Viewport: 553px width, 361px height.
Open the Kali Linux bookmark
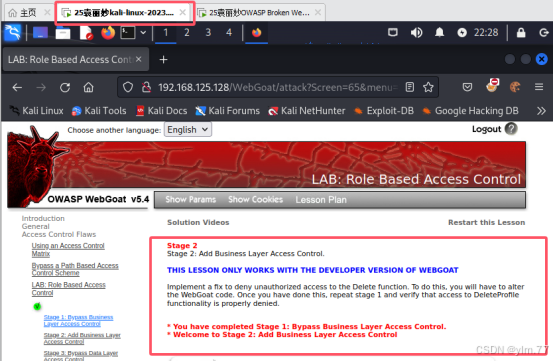(36, 111)
